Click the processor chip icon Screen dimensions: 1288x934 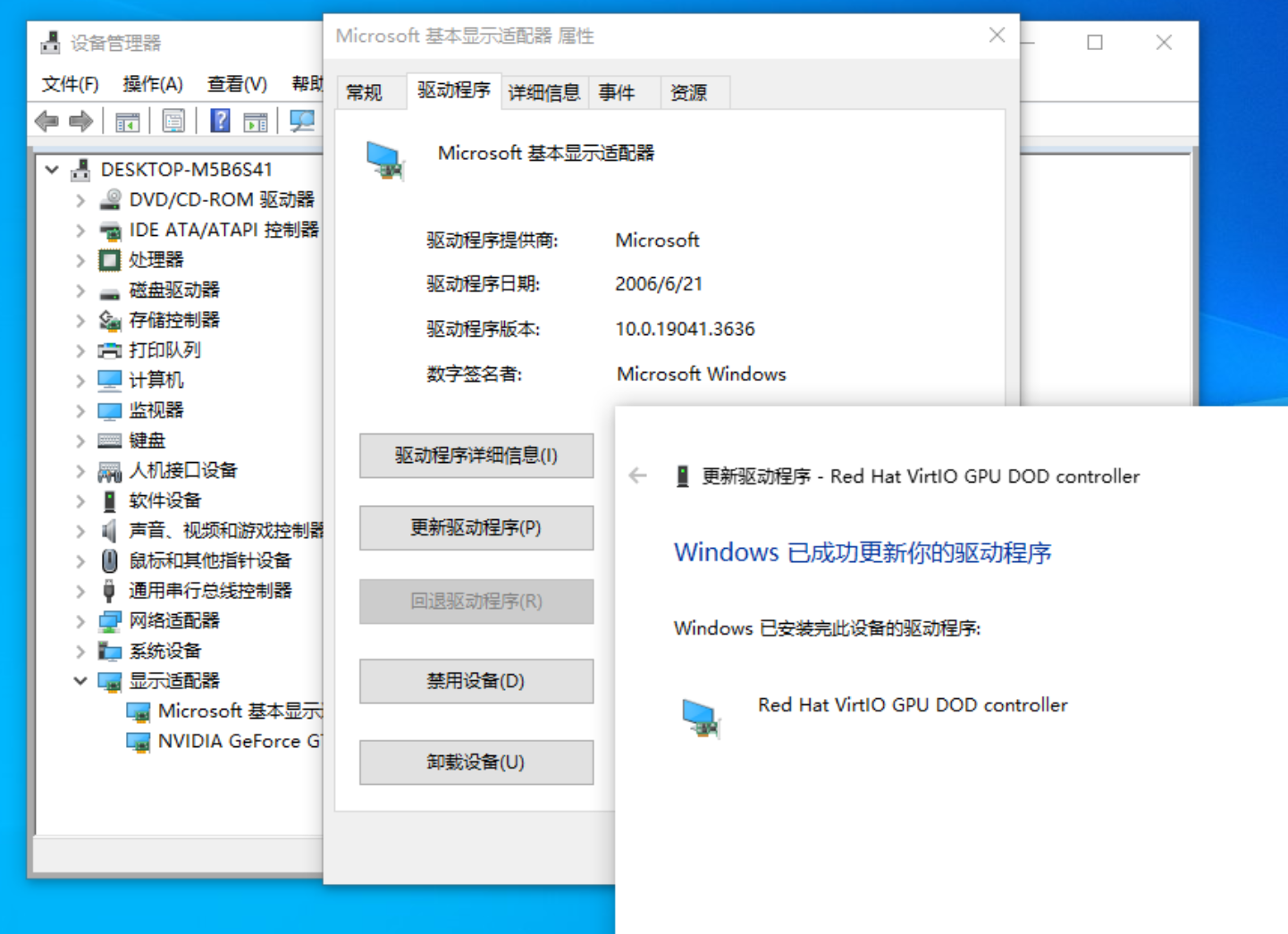coord(110,260)
